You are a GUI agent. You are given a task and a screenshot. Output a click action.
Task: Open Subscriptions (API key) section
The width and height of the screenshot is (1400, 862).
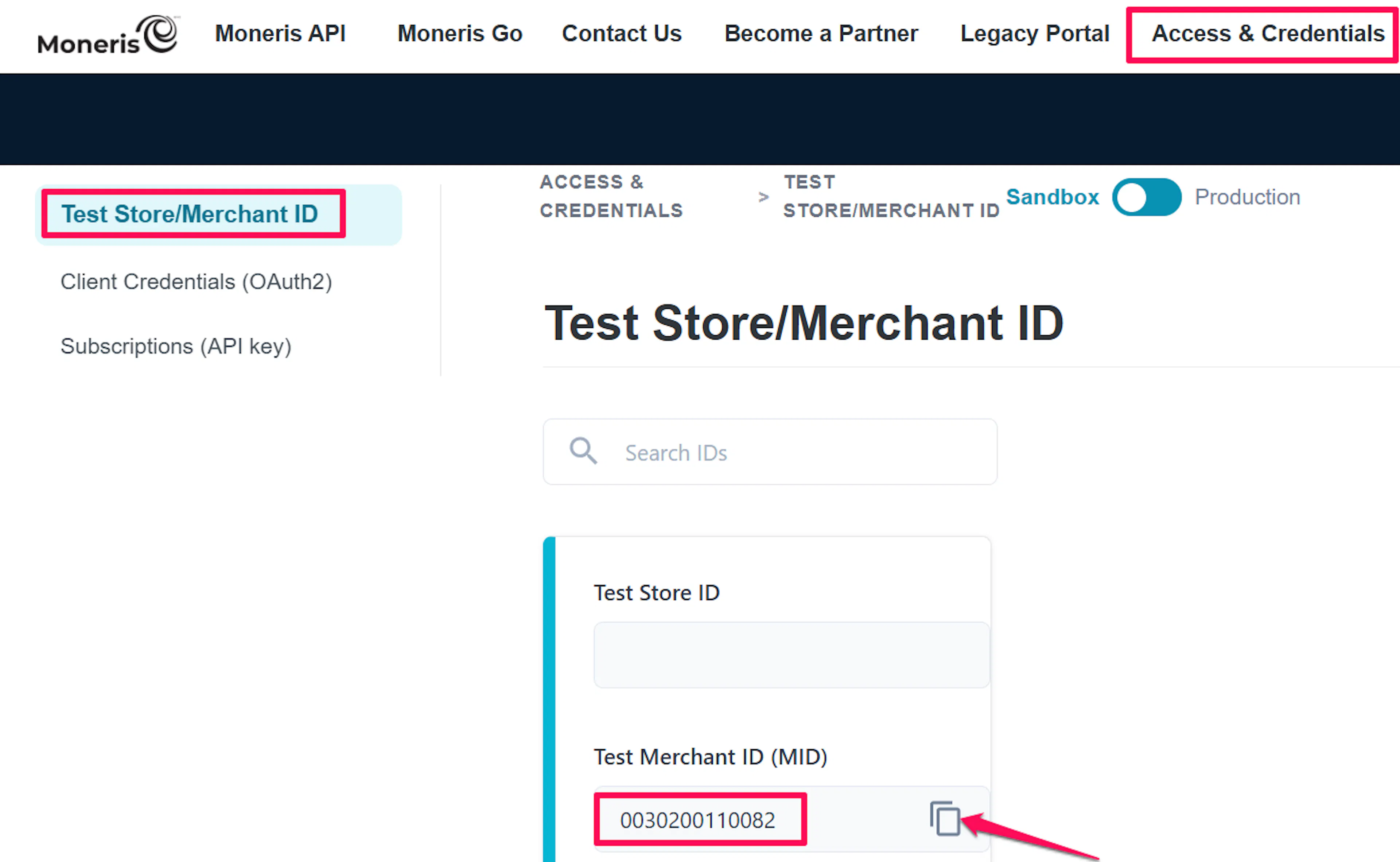tap(176, 347)
